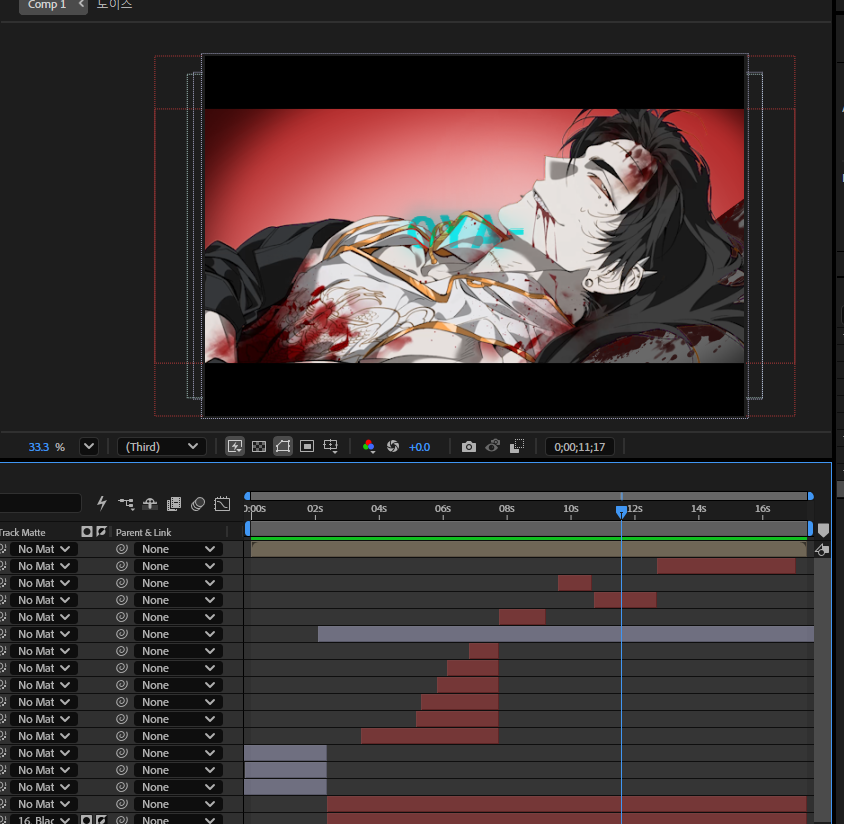
Task: Toggle mask and shape path visibility
Action: (283, 446)
